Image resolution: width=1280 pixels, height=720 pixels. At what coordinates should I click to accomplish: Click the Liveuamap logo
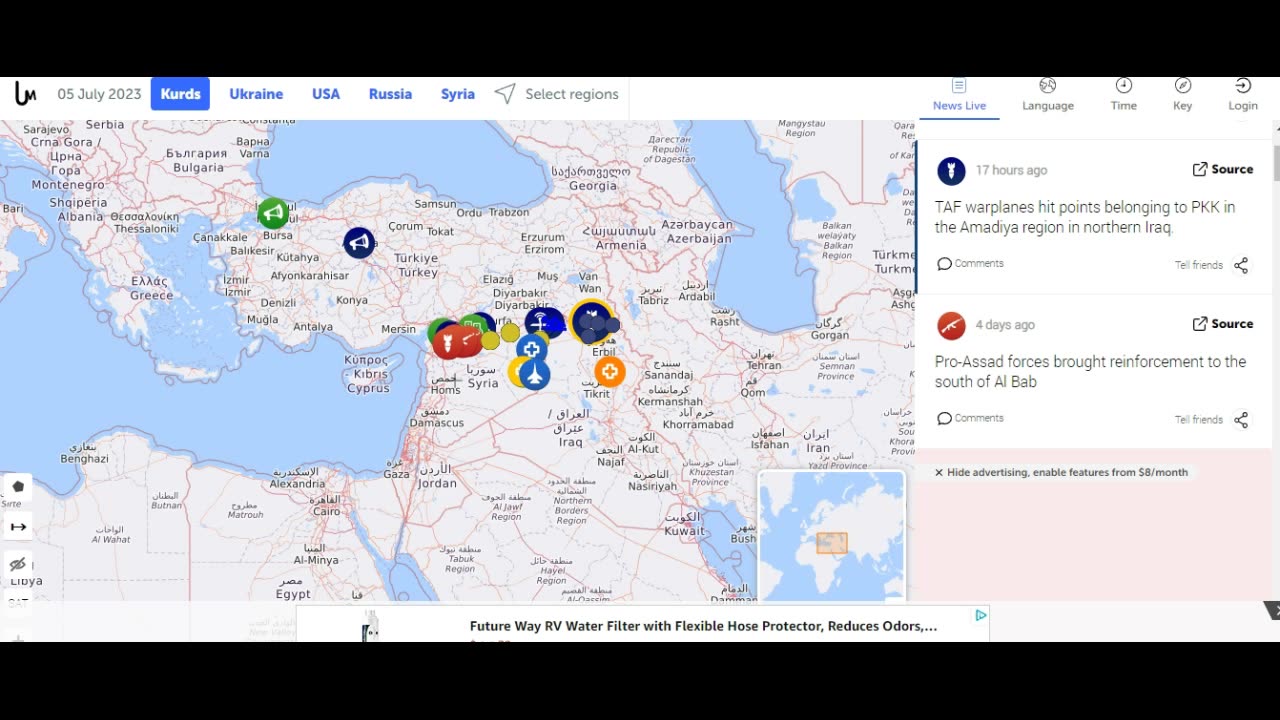point(26,94)
